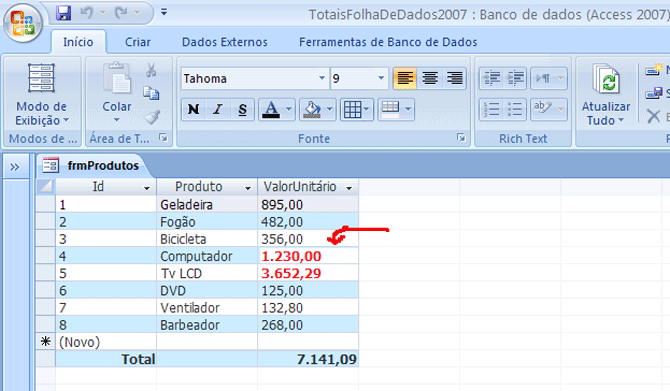Viewport: 670px width, 391px height.
Task: Toggle center text alignment
Action: (x=429, y=78)
